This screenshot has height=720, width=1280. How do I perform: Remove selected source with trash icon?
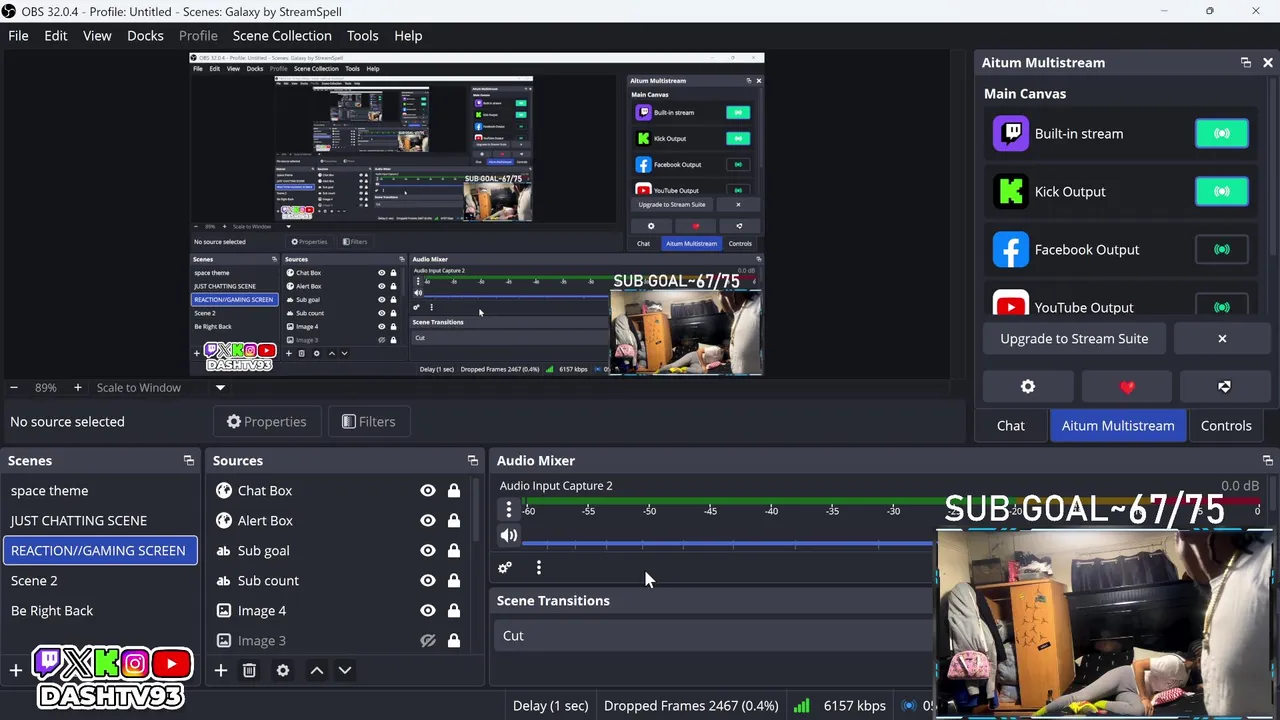pyautogui.click(x=249, y=670)
